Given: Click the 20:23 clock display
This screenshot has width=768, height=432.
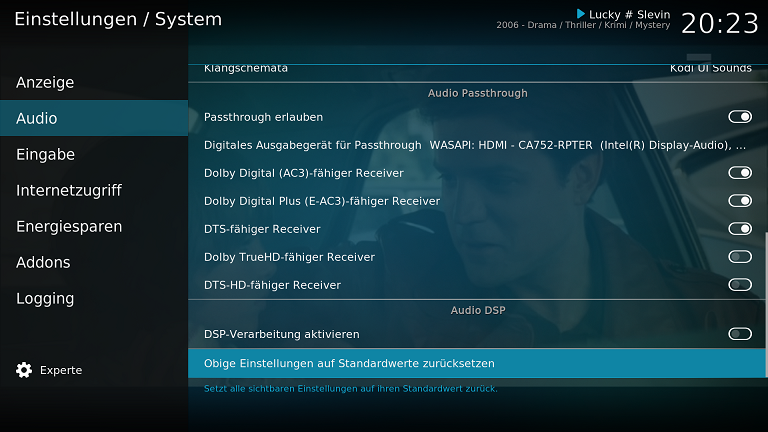Looking at the screenshot, I should (x=720, y=23).
